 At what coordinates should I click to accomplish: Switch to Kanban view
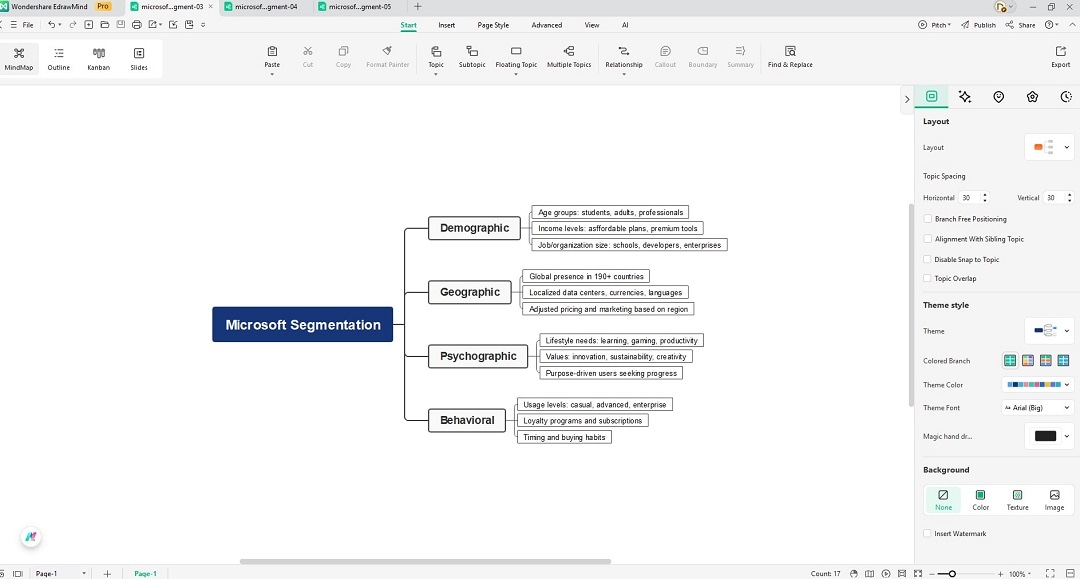click(99, 57)
